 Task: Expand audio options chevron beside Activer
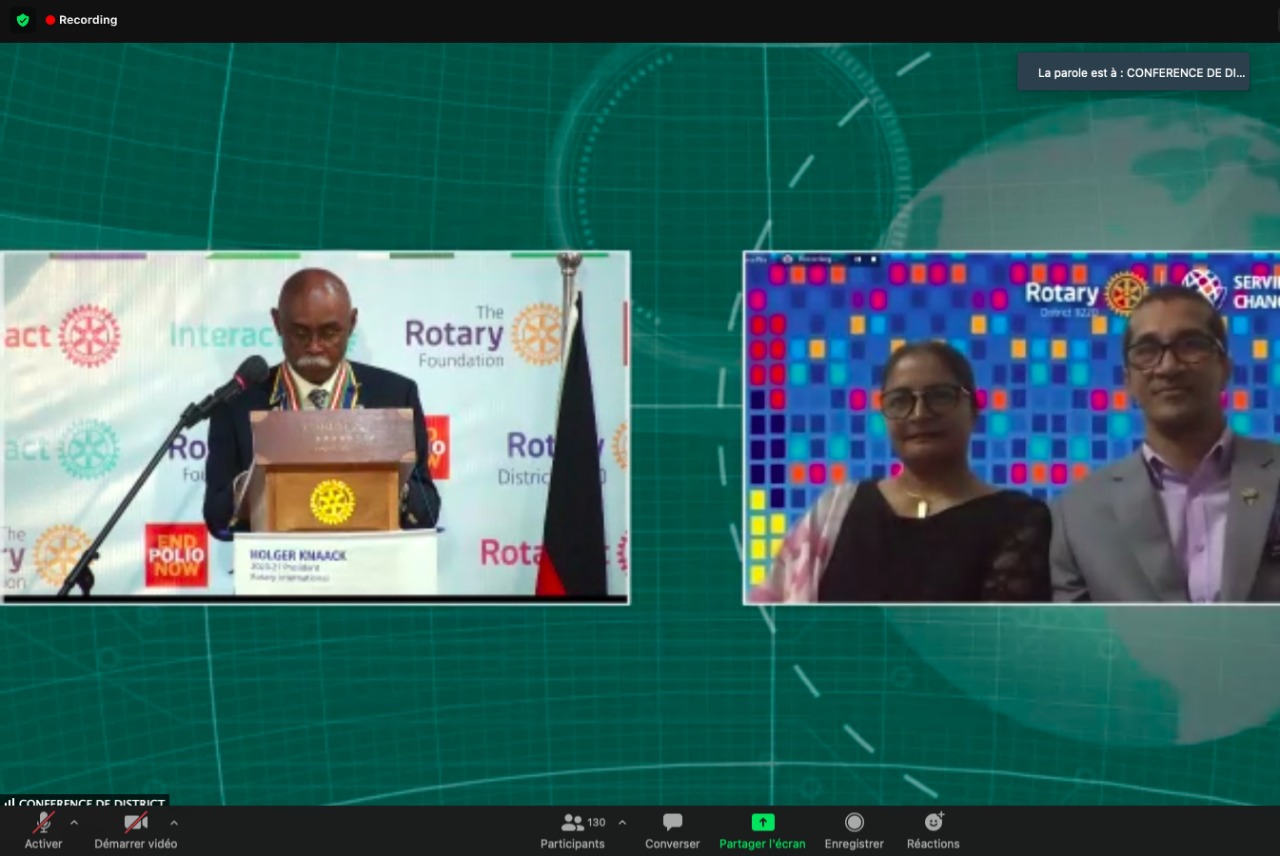point(74,822)
